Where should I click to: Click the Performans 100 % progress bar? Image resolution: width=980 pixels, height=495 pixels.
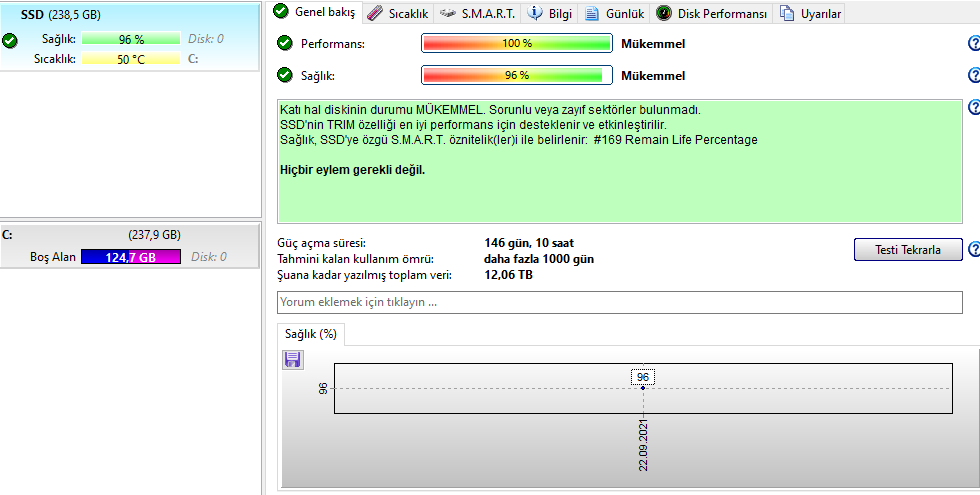click(517, 43)
